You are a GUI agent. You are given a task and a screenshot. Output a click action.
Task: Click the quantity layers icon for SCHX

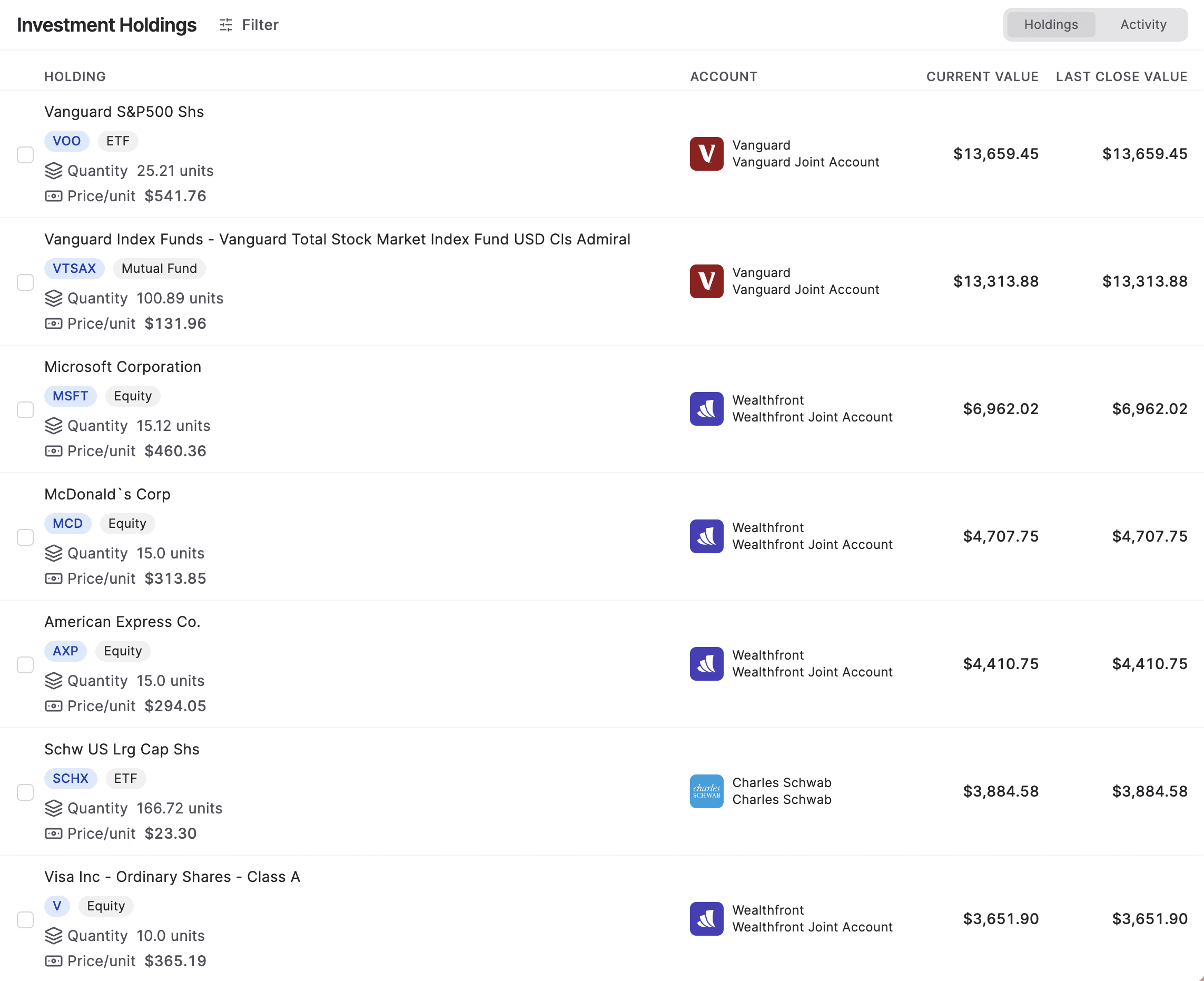(x=54, y=808)
